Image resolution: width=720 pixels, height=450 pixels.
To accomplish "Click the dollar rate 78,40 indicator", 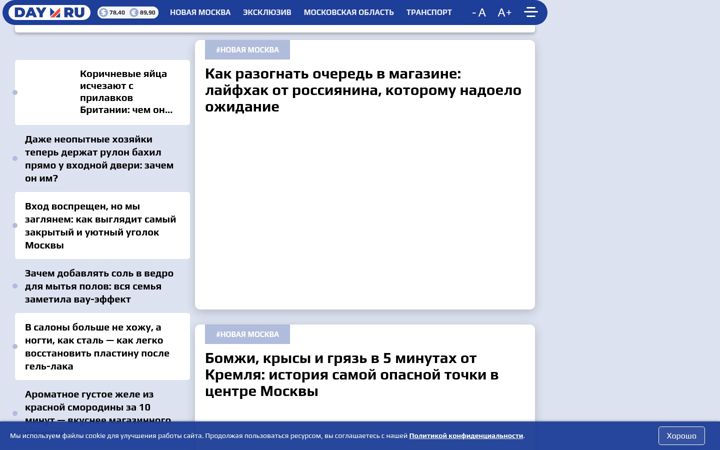I will (x=112, y=12).
